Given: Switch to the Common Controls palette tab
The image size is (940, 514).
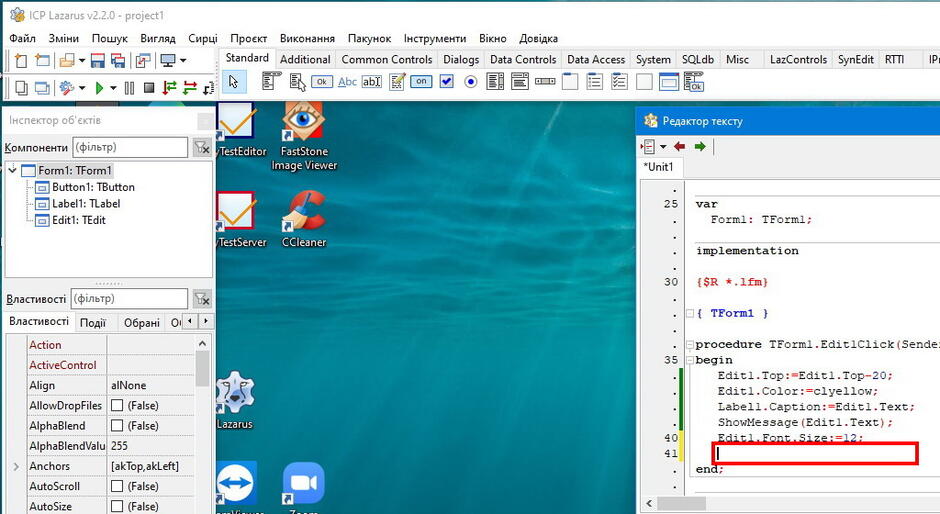Looking at the screenshot, I should [387, 59].
